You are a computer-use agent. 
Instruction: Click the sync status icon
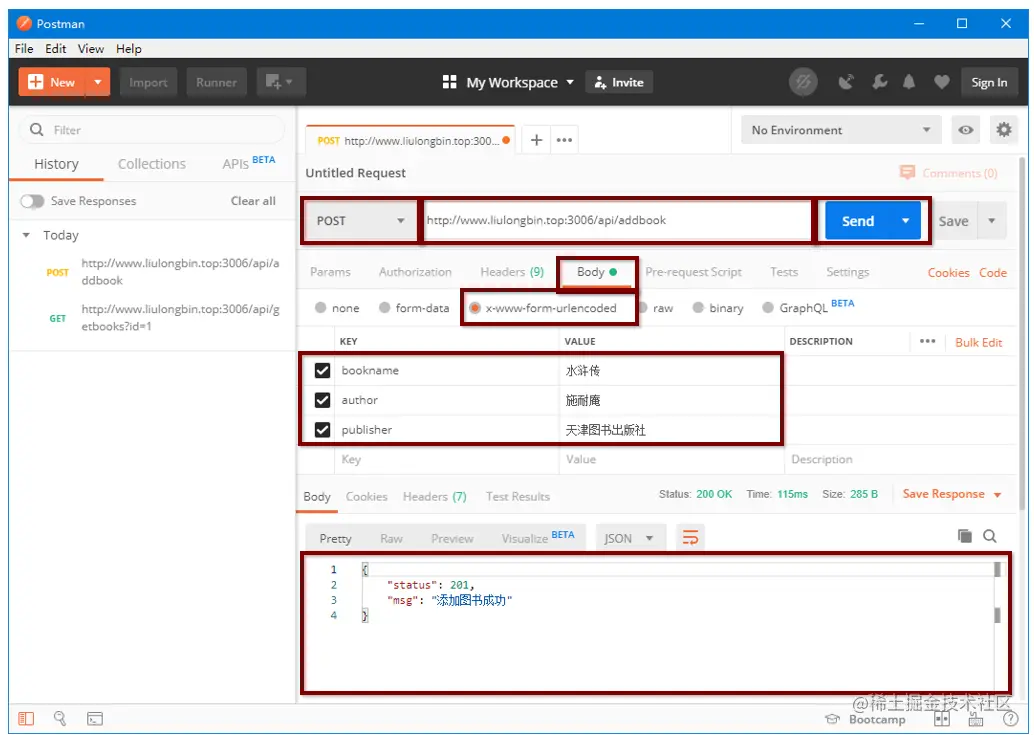coord(803,82)
